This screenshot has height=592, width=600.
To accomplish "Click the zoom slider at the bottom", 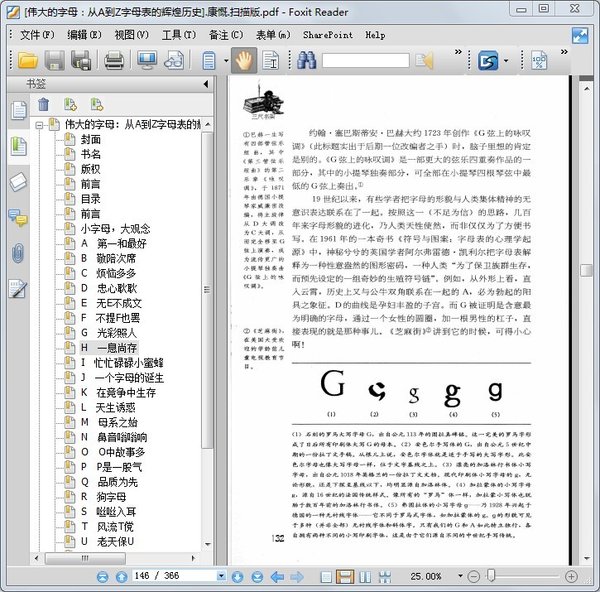I will coord(520,576).
